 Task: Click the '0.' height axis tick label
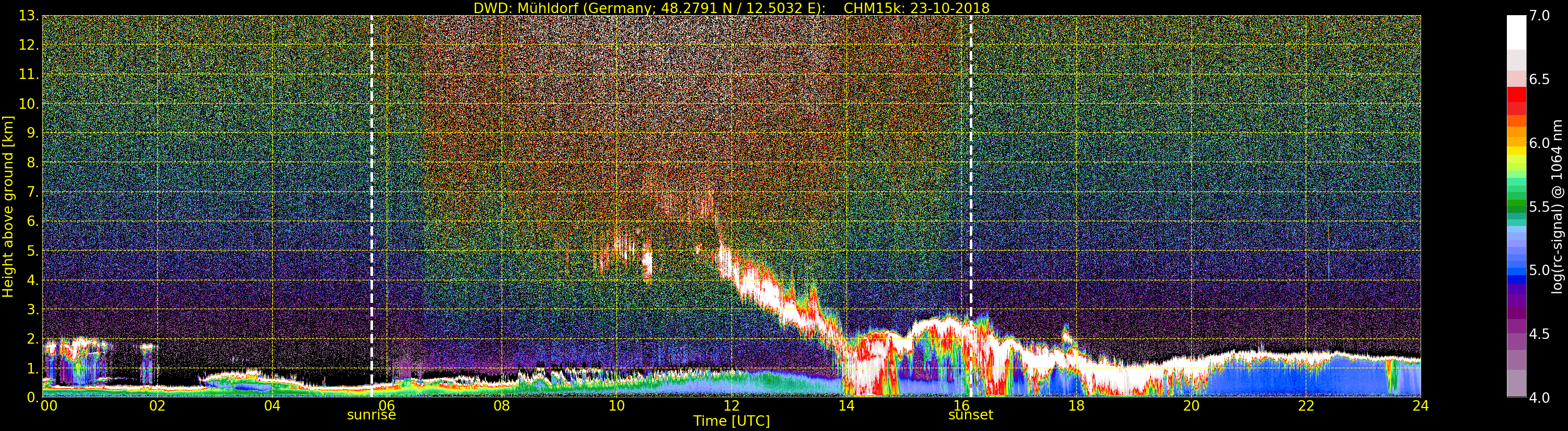(x=33, y=397)
